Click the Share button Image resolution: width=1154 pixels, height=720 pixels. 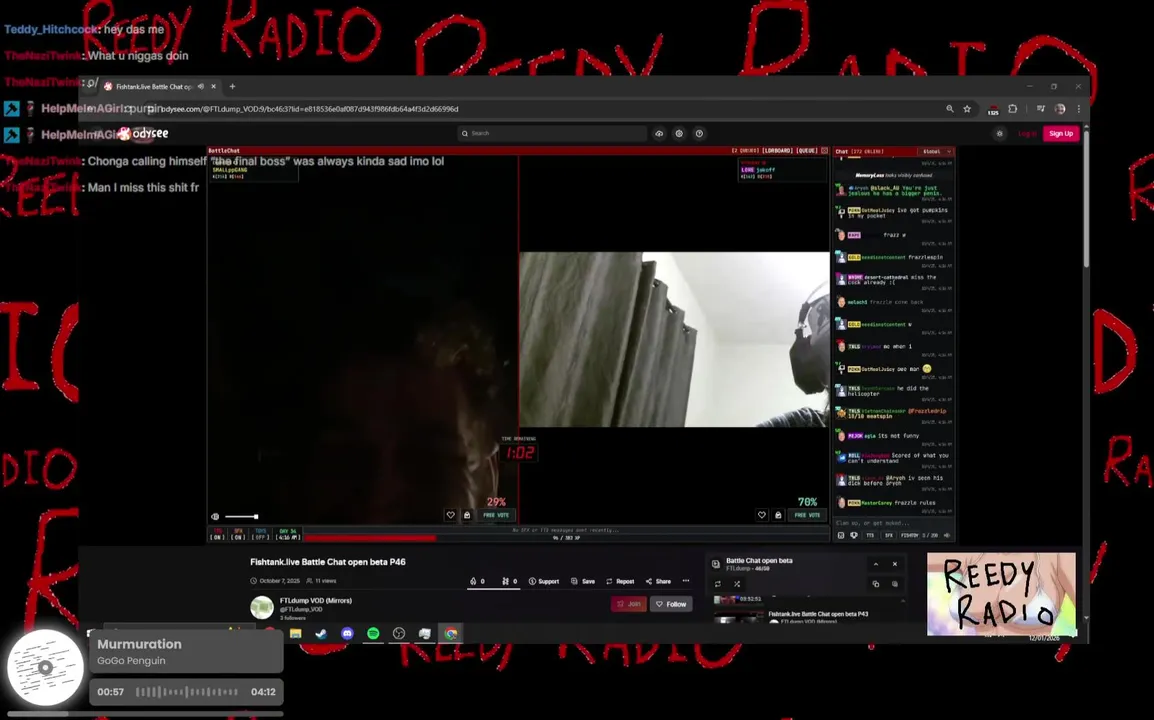(x=658, y=581)
